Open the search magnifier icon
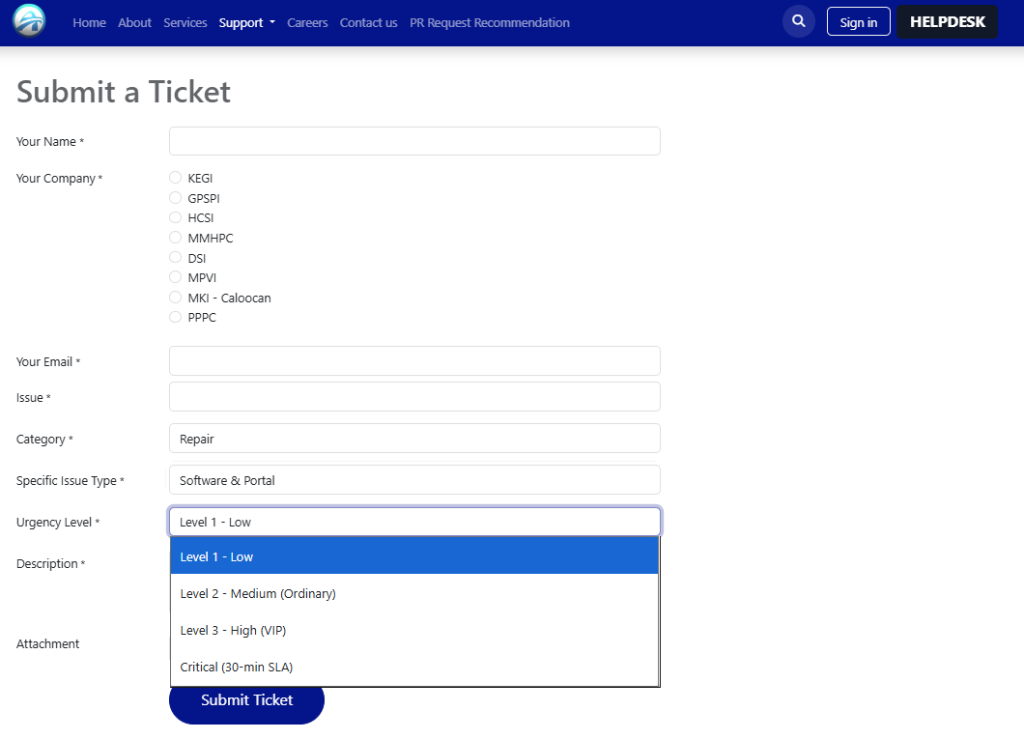Image resolution: width=1024 pixels, height=739 pixels. point(798,22)
